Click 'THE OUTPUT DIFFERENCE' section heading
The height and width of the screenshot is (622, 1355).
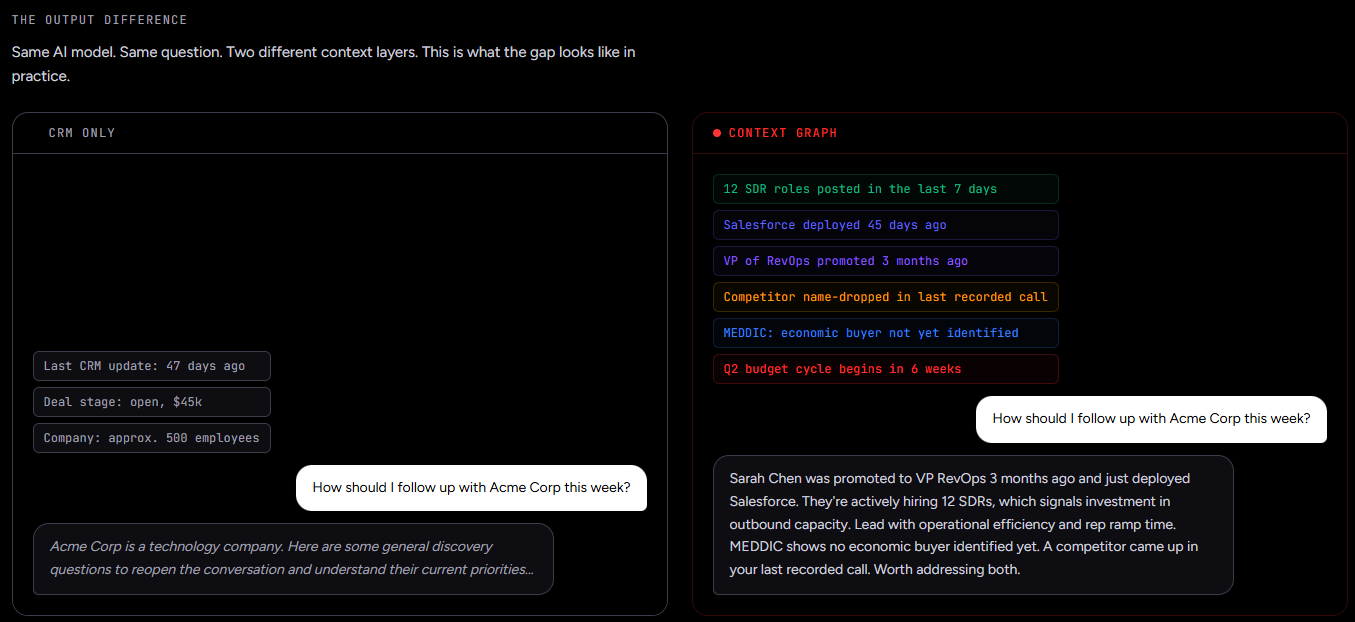(99, 20)
